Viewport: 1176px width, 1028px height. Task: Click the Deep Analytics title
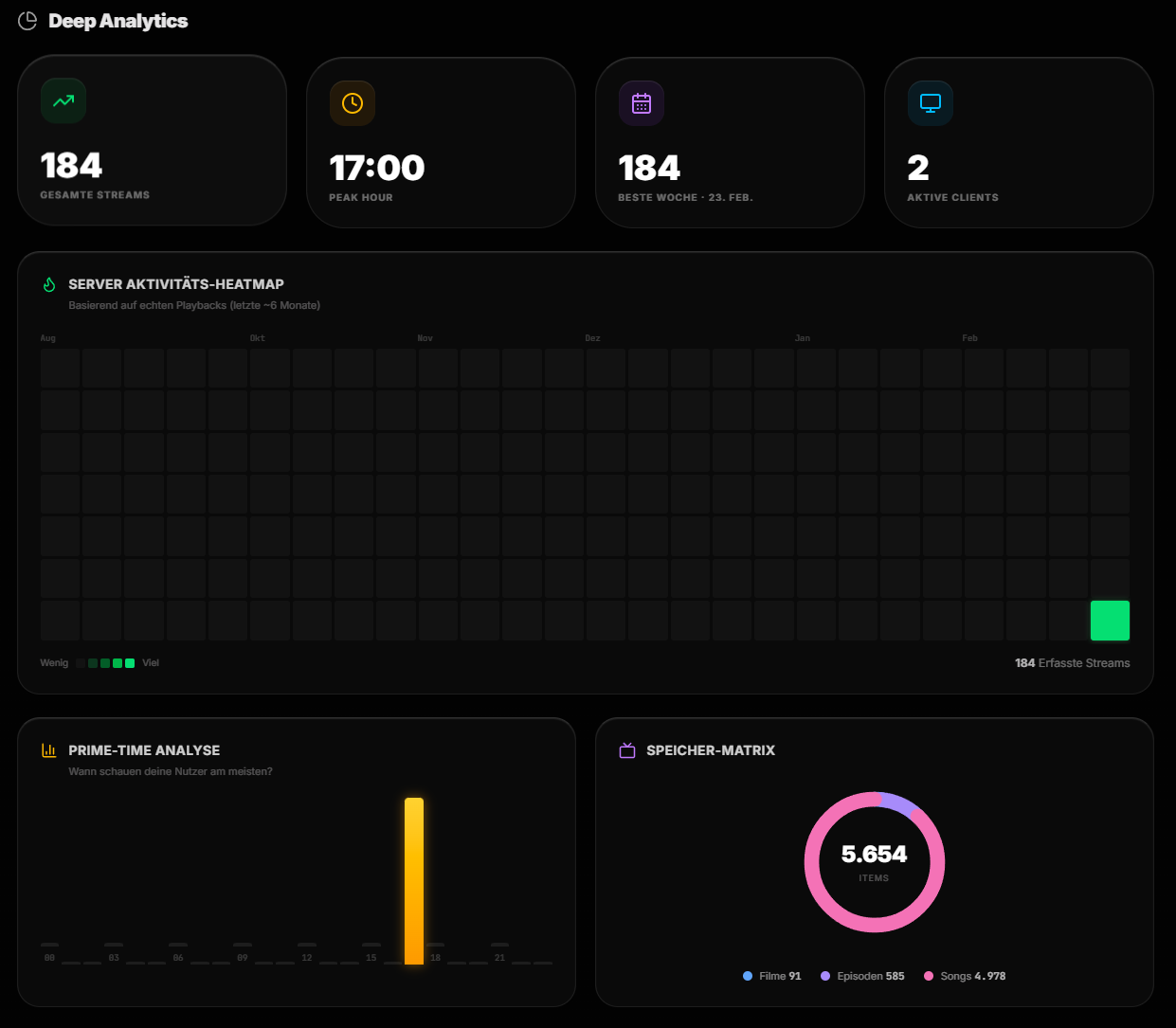(x=118, y=21)
